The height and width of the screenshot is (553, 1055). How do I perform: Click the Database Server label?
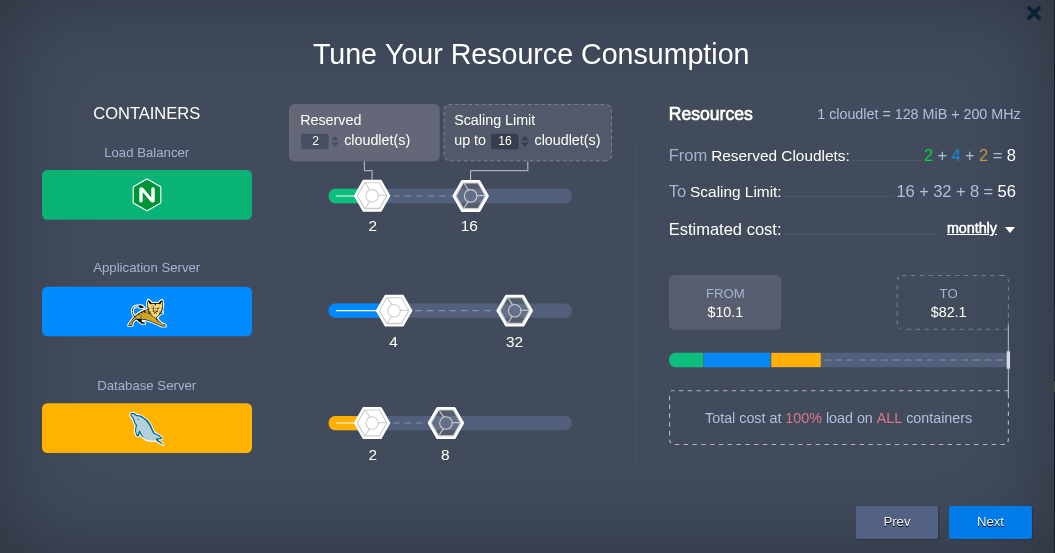tap(147, 385)
